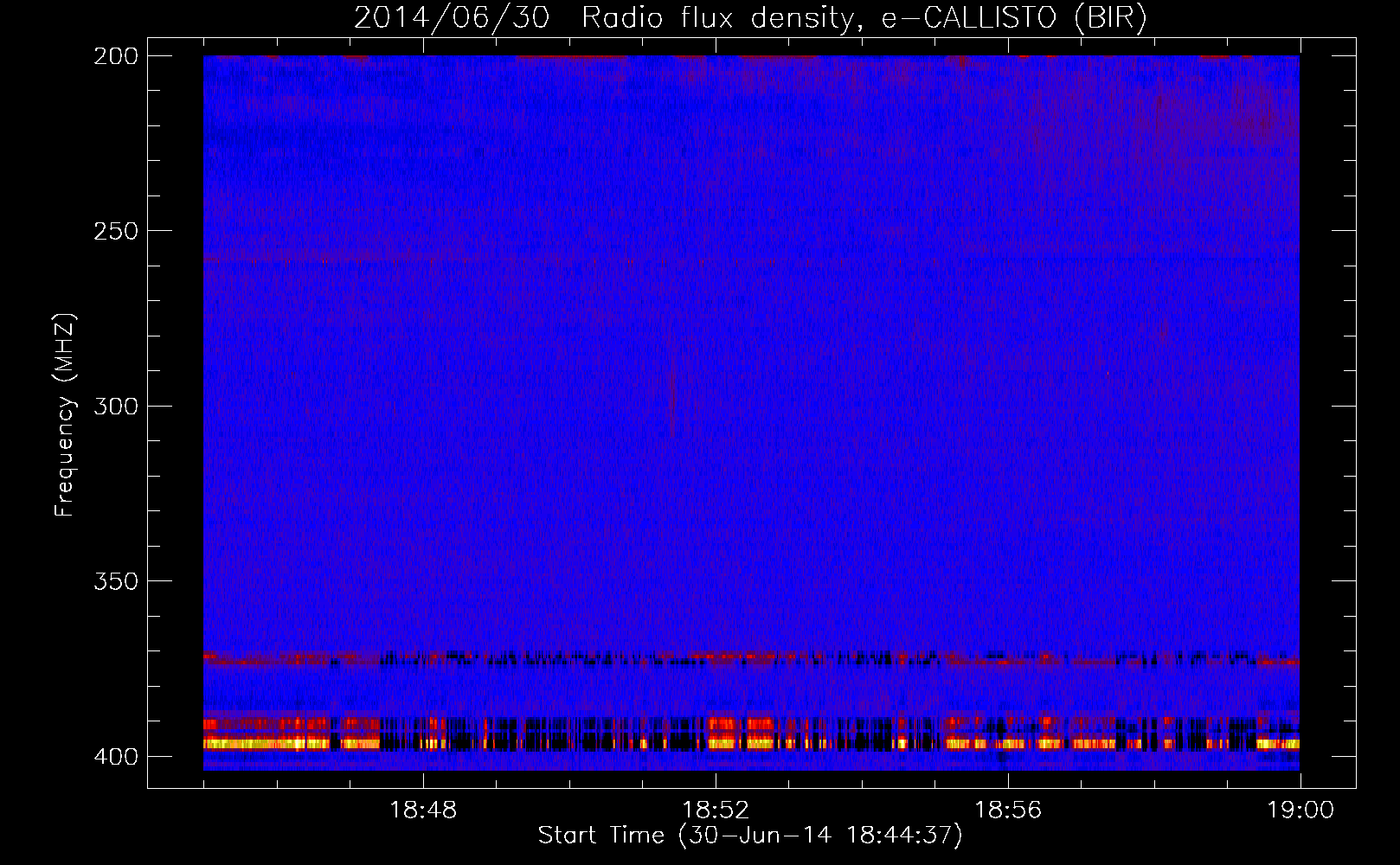Viewport: 1400px width, 865px height.
Task: Click the 'Start Time (30-Jun-14 18:44:37)' label
Action: click(x=750, y=836)
